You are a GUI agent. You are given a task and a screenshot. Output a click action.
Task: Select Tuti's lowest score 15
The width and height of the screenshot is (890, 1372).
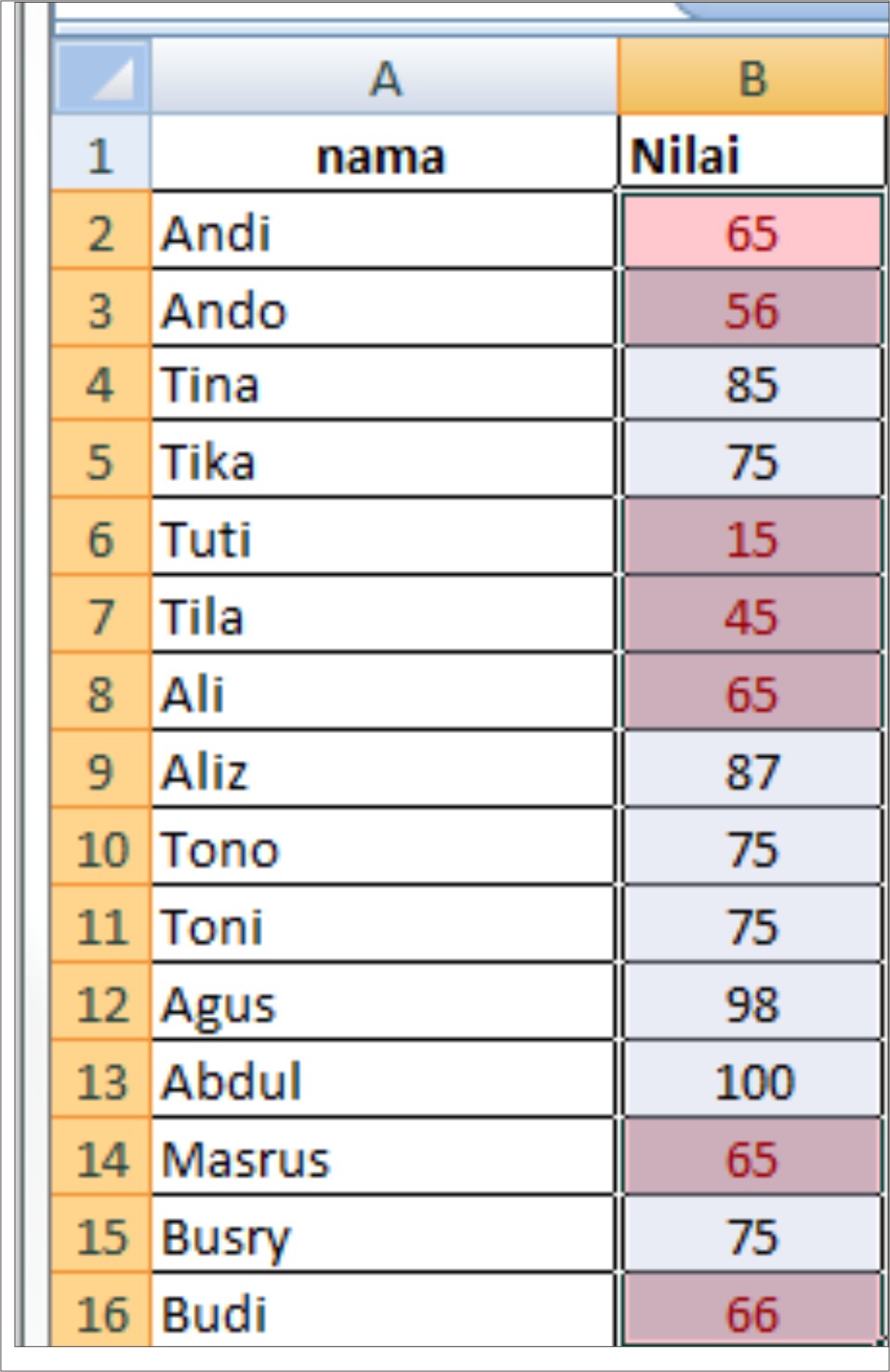[x=753, y=539]
